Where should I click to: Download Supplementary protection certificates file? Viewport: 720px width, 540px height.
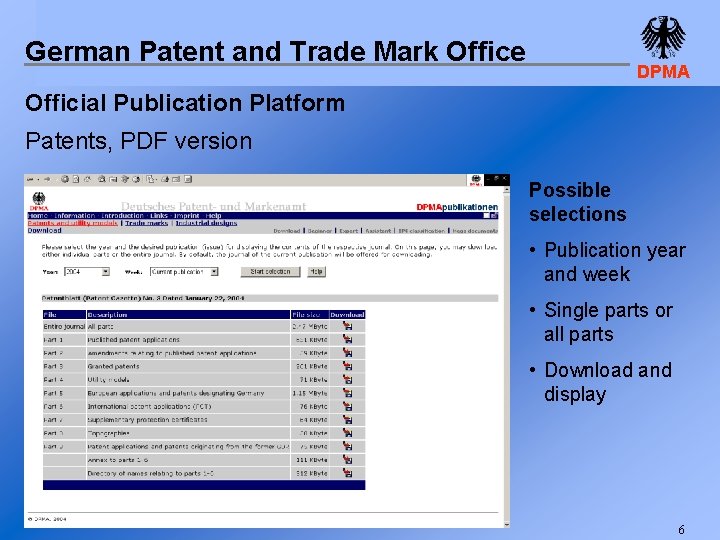(x=347, y=420)
